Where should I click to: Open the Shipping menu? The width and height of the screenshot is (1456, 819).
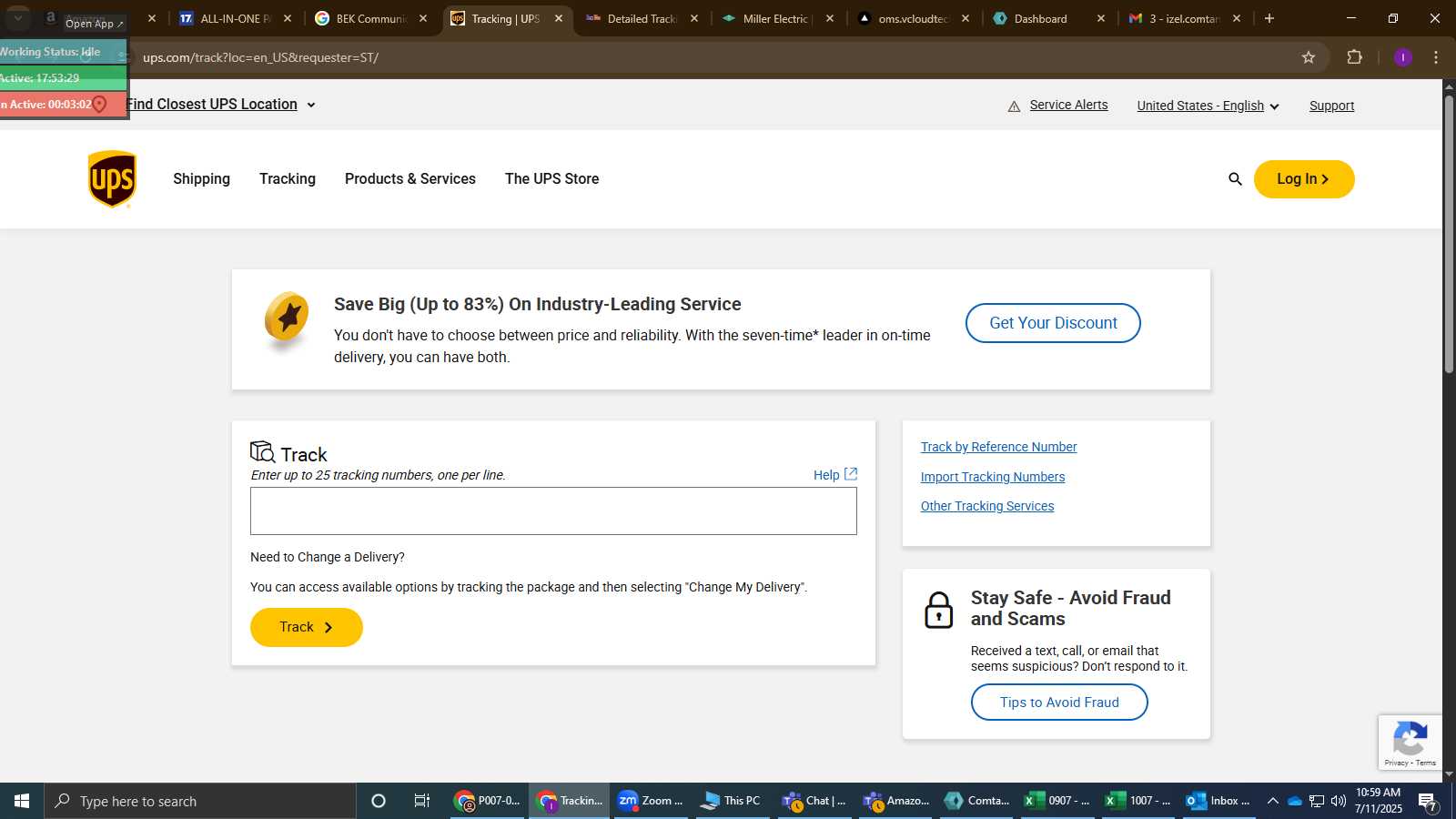(x=201, y=179)
